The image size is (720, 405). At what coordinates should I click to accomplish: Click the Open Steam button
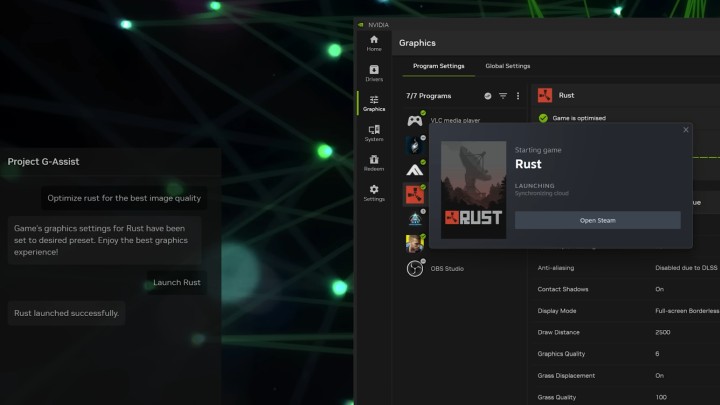597,220
